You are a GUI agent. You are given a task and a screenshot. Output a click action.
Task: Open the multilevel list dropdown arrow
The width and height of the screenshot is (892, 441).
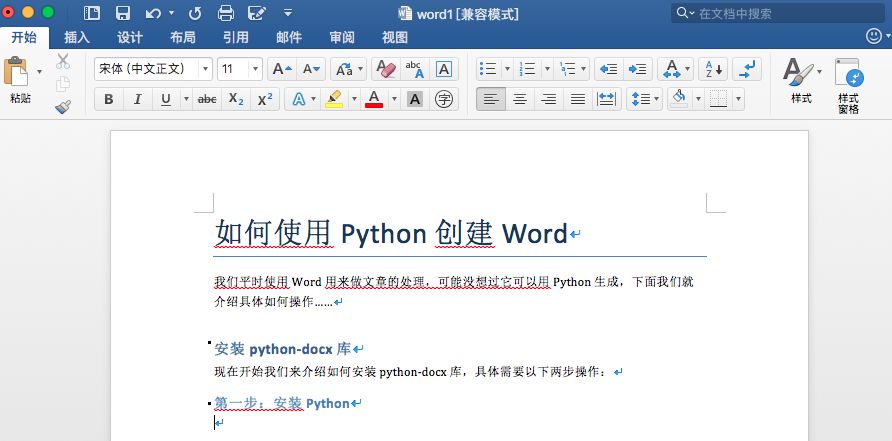[584, 69]
